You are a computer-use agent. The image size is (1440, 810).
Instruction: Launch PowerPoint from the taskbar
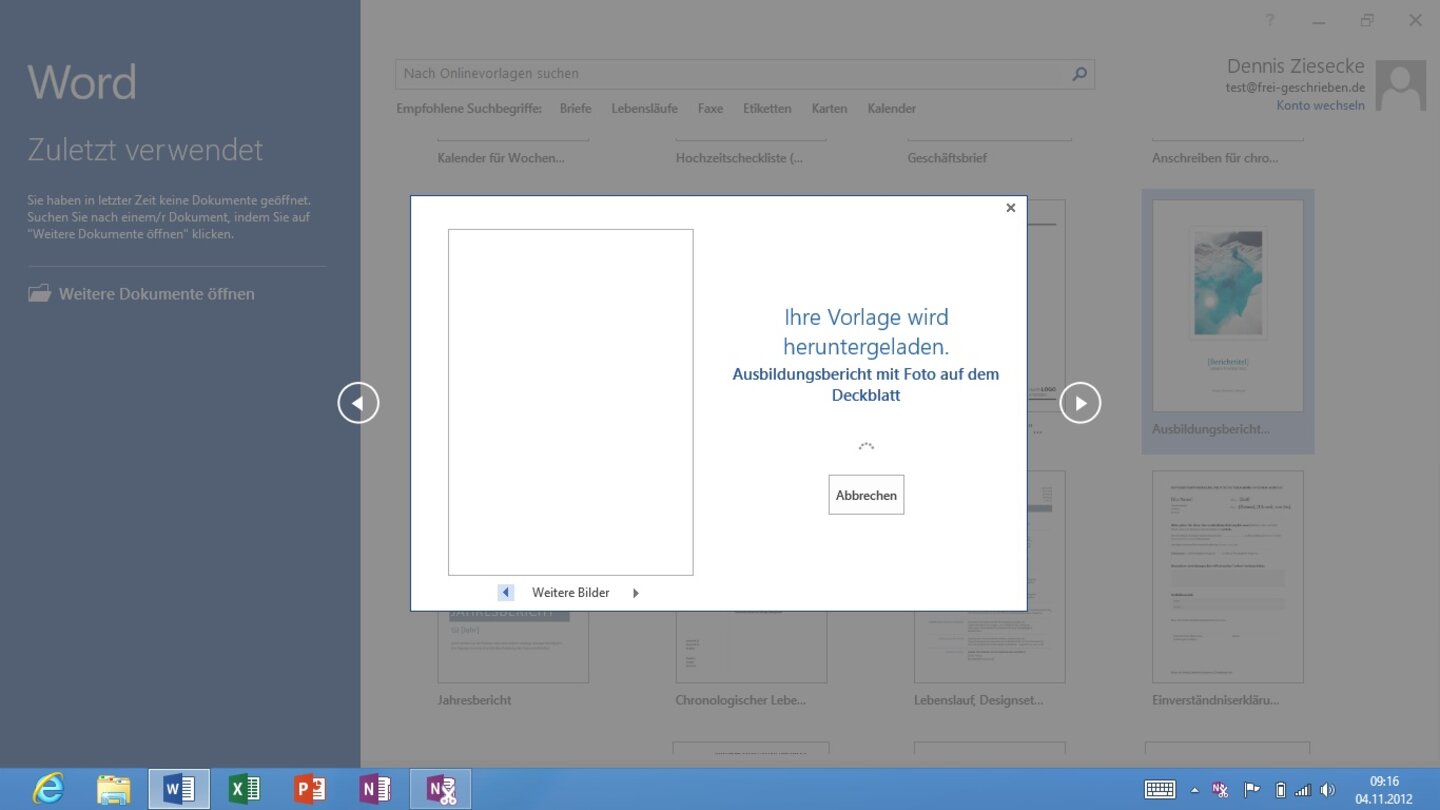[x=310, y=789]
